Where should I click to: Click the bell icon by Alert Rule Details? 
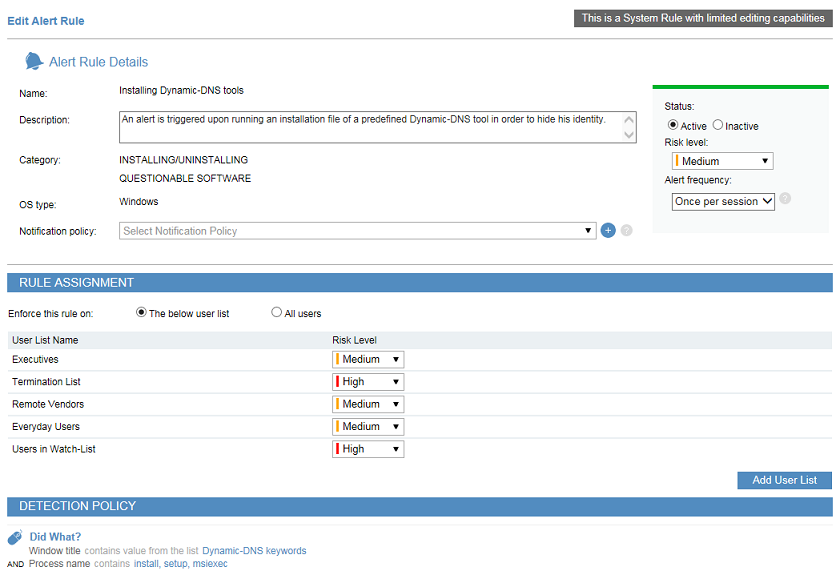pos(34,62)
